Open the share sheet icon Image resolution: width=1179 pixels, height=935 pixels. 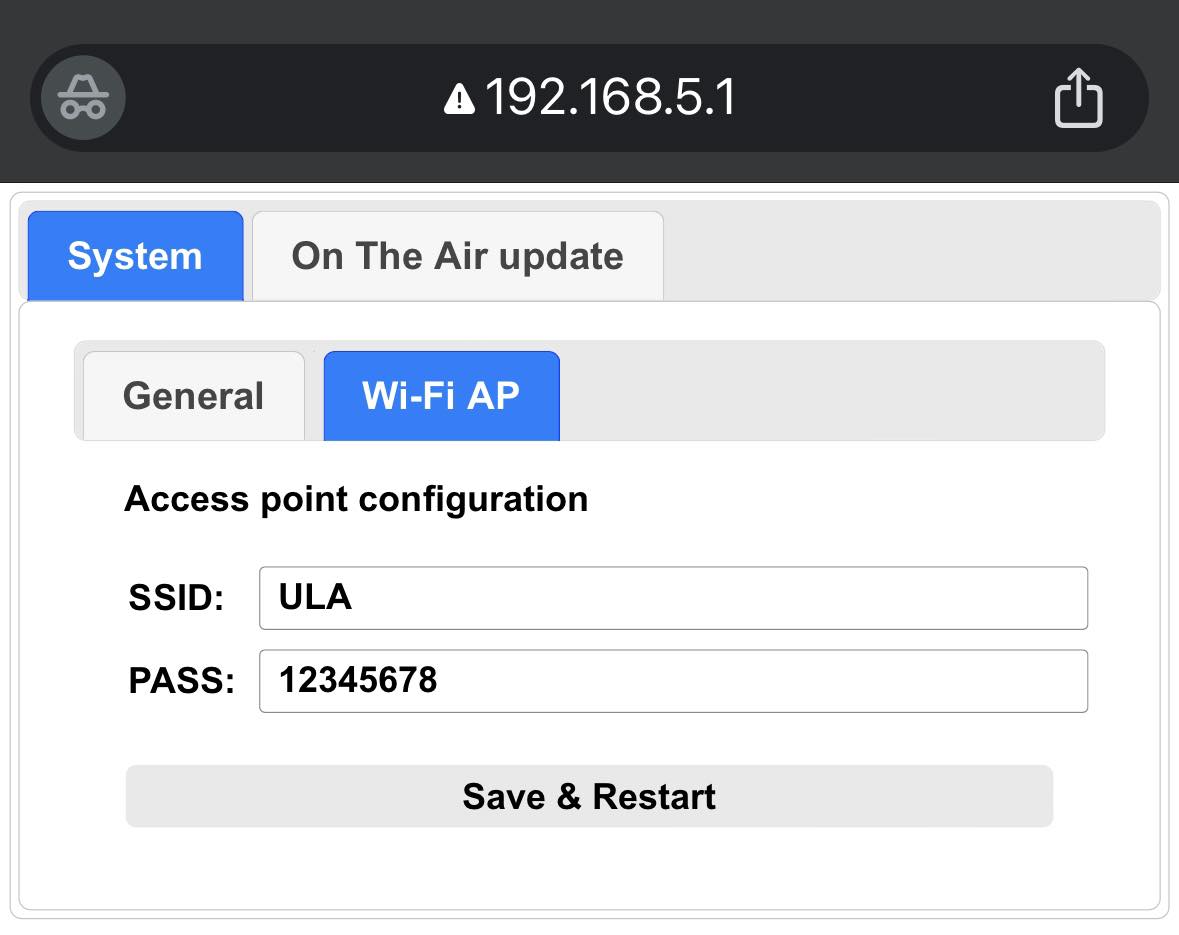[x=1078, y=98]
